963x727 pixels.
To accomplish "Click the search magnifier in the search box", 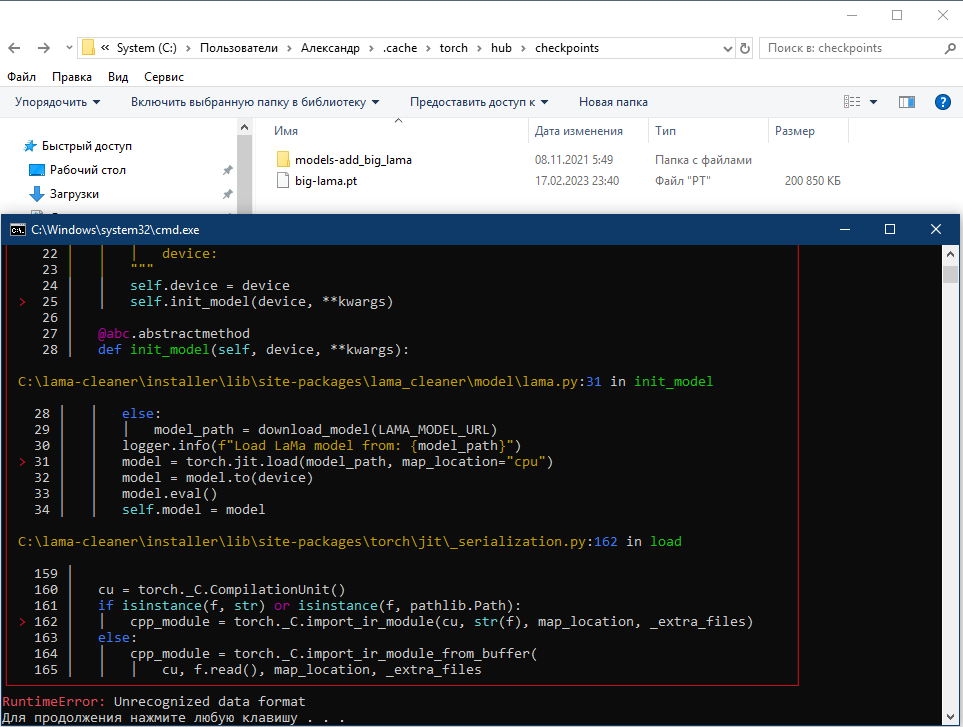I will pyautogui.click(x=948, y=47).
